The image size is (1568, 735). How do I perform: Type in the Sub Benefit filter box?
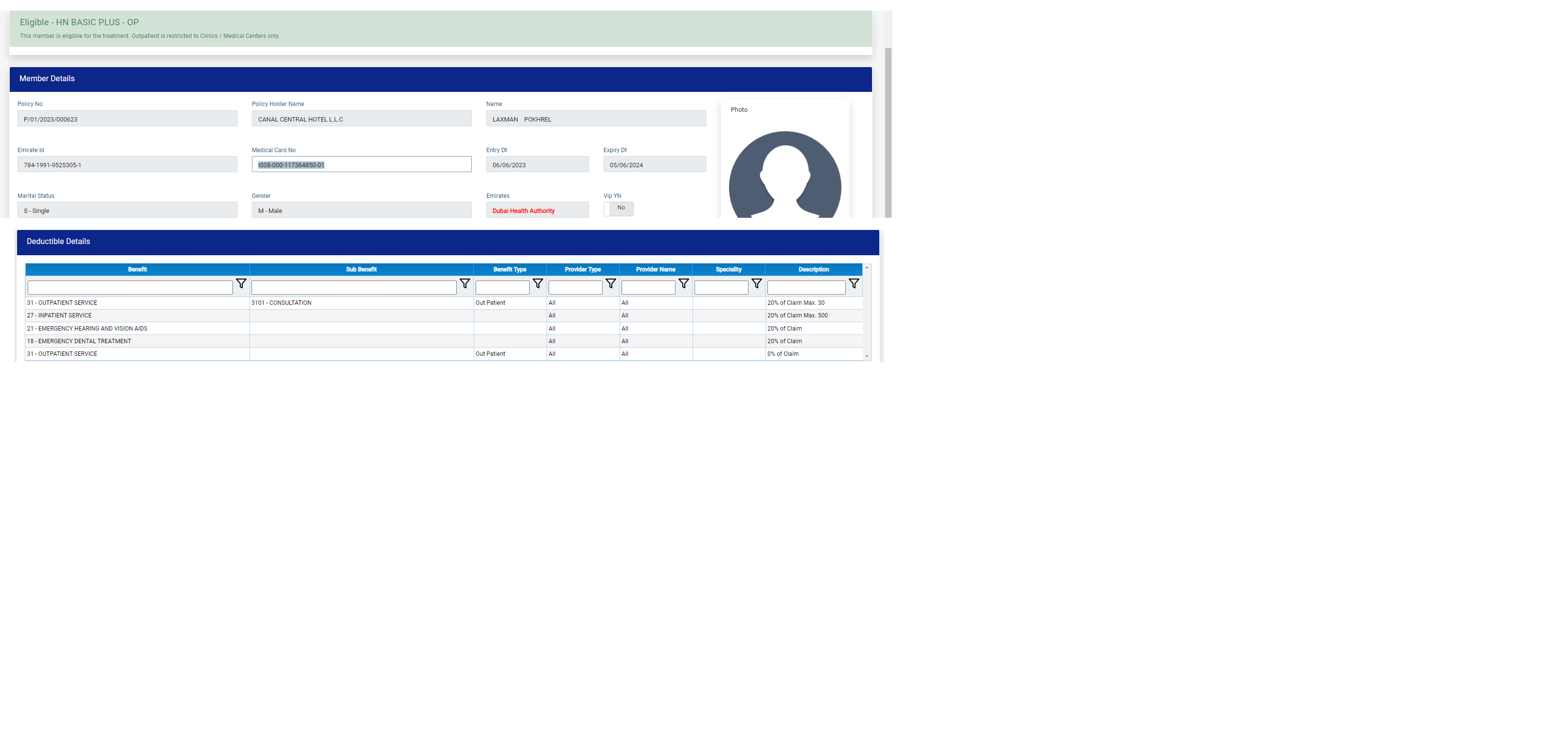coord(354,287)
